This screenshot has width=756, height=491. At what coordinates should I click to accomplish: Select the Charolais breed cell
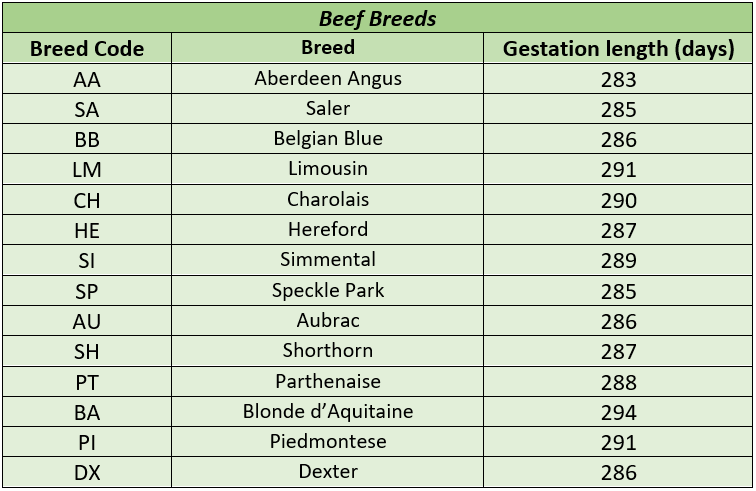pos(328,200)
